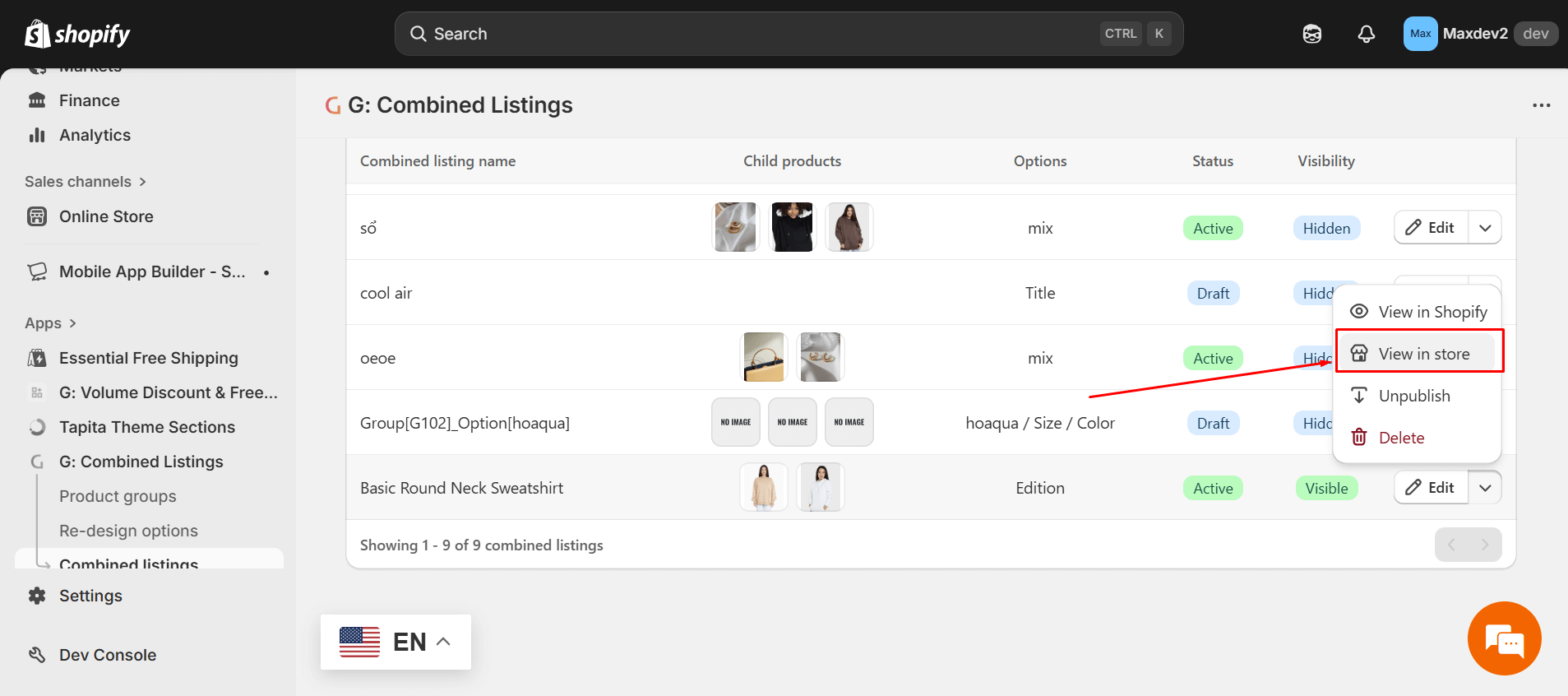The image size is (1568, 696).
Task: Click the 'hoaqua / Size / Color' options cell
Action: (x=1040, y=423)
